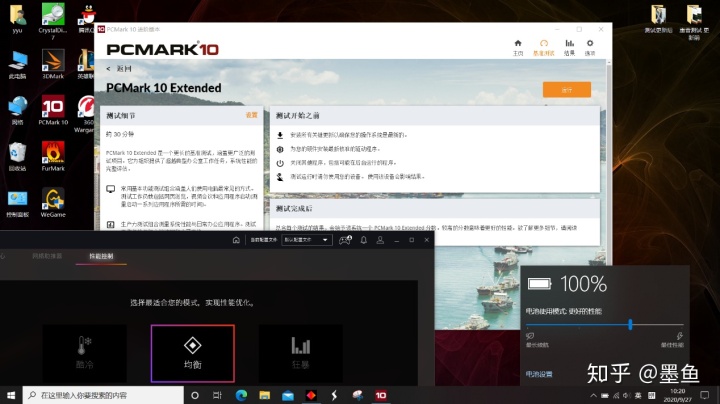
Task: Open the PCMark 10 options gear
Action: 590,47
